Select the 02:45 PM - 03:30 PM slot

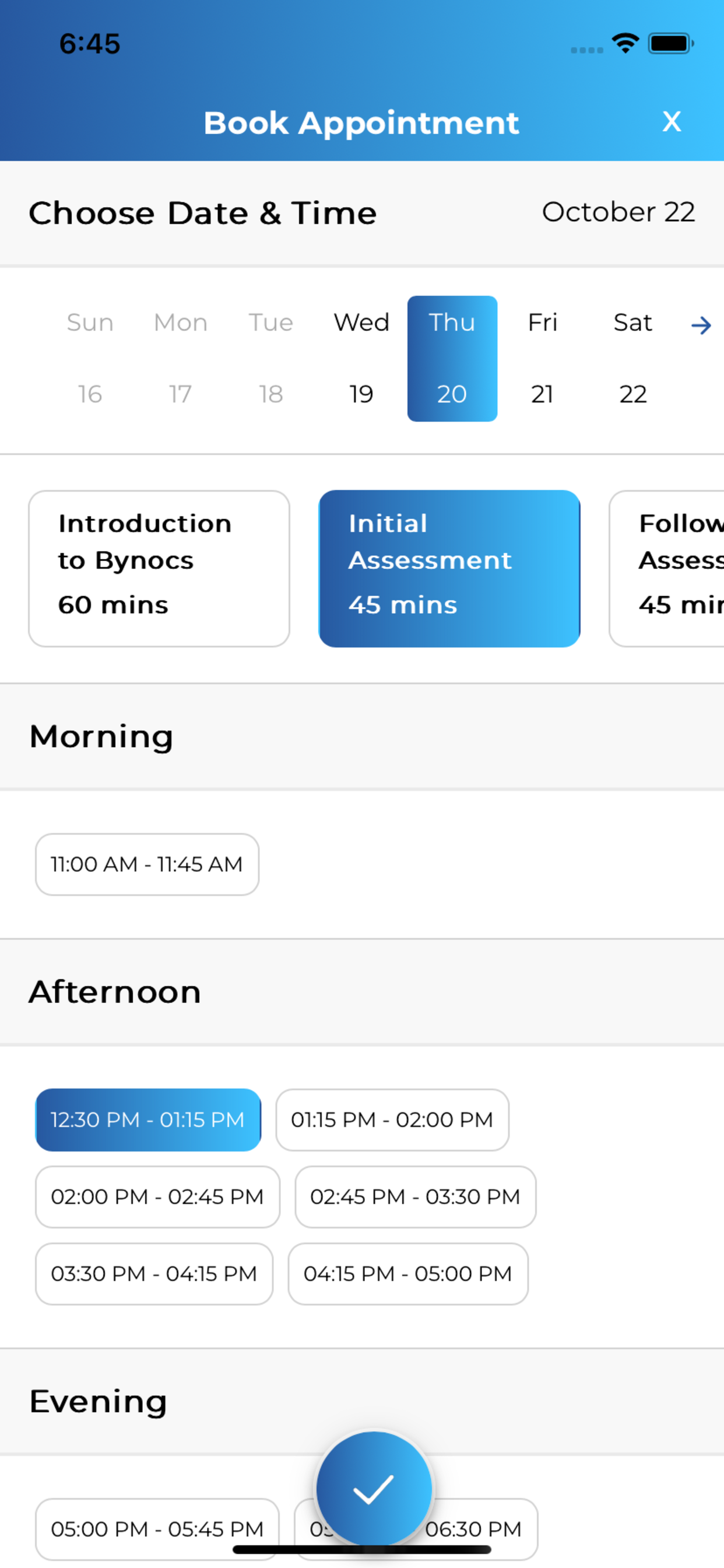416,1196
